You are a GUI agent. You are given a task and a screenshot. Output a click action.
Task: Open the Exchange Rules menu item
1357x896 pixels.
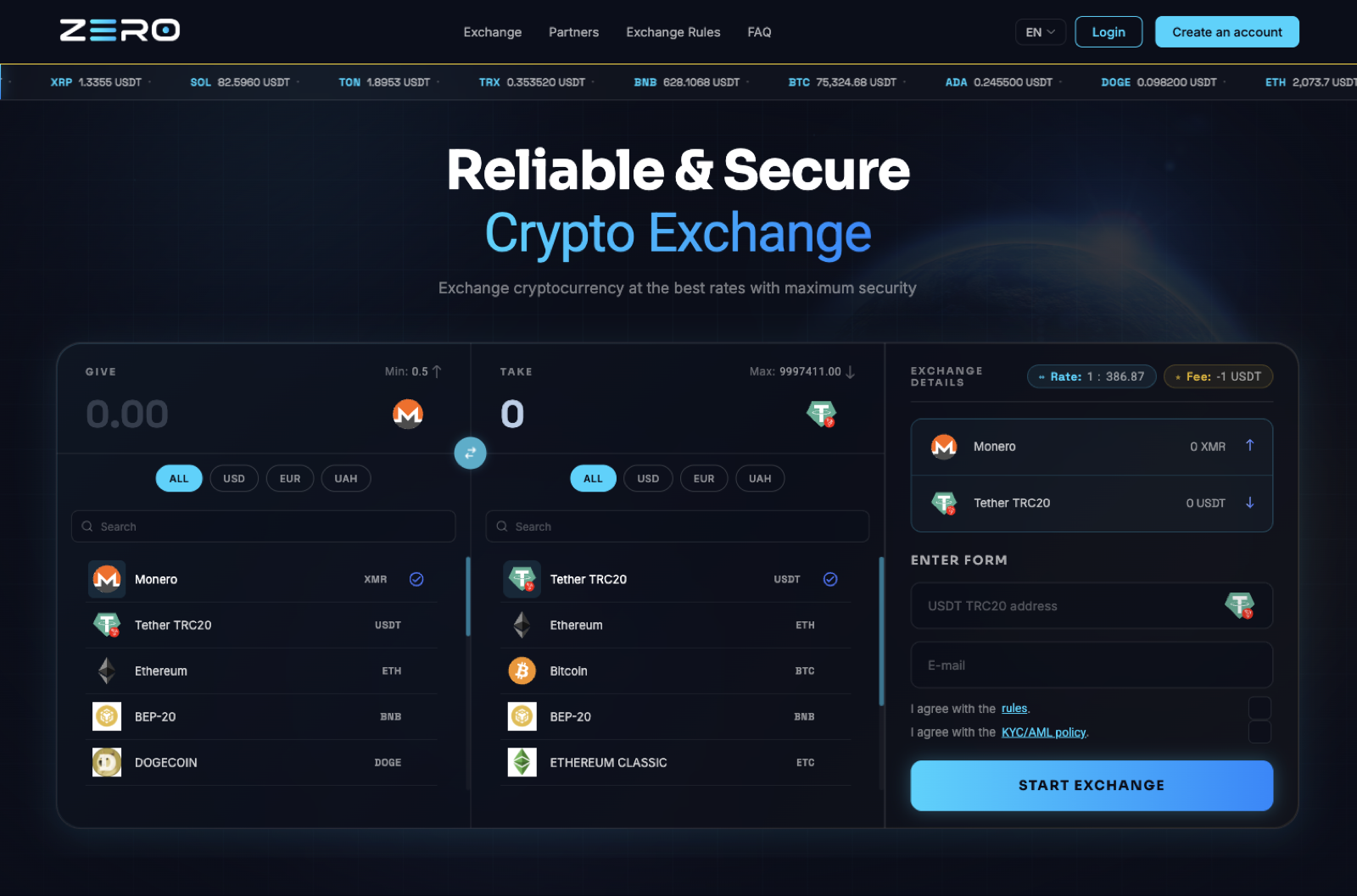pyautogui.click(x=673, y=32)
